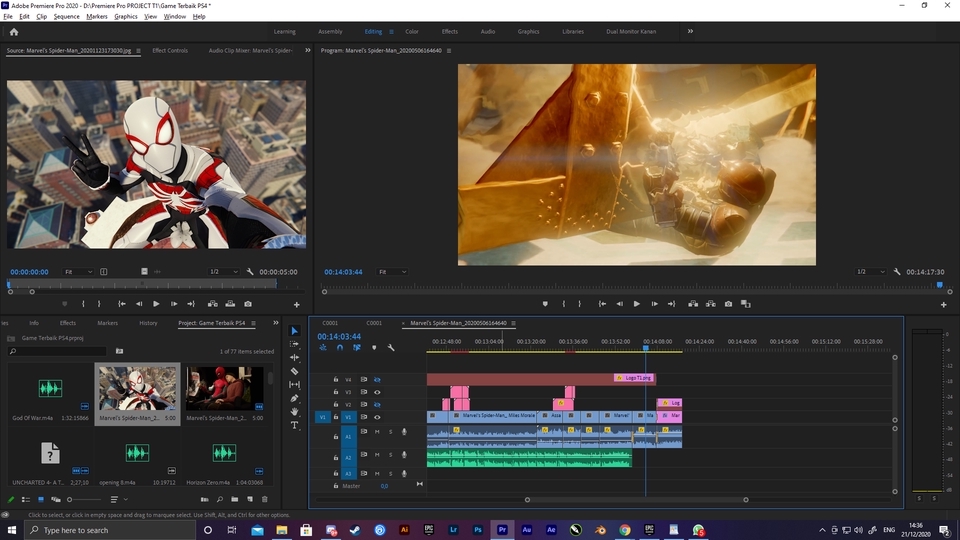Create New Bin in Project panel
Viewport: 960px width, 540px height.
tap(234, 500)
